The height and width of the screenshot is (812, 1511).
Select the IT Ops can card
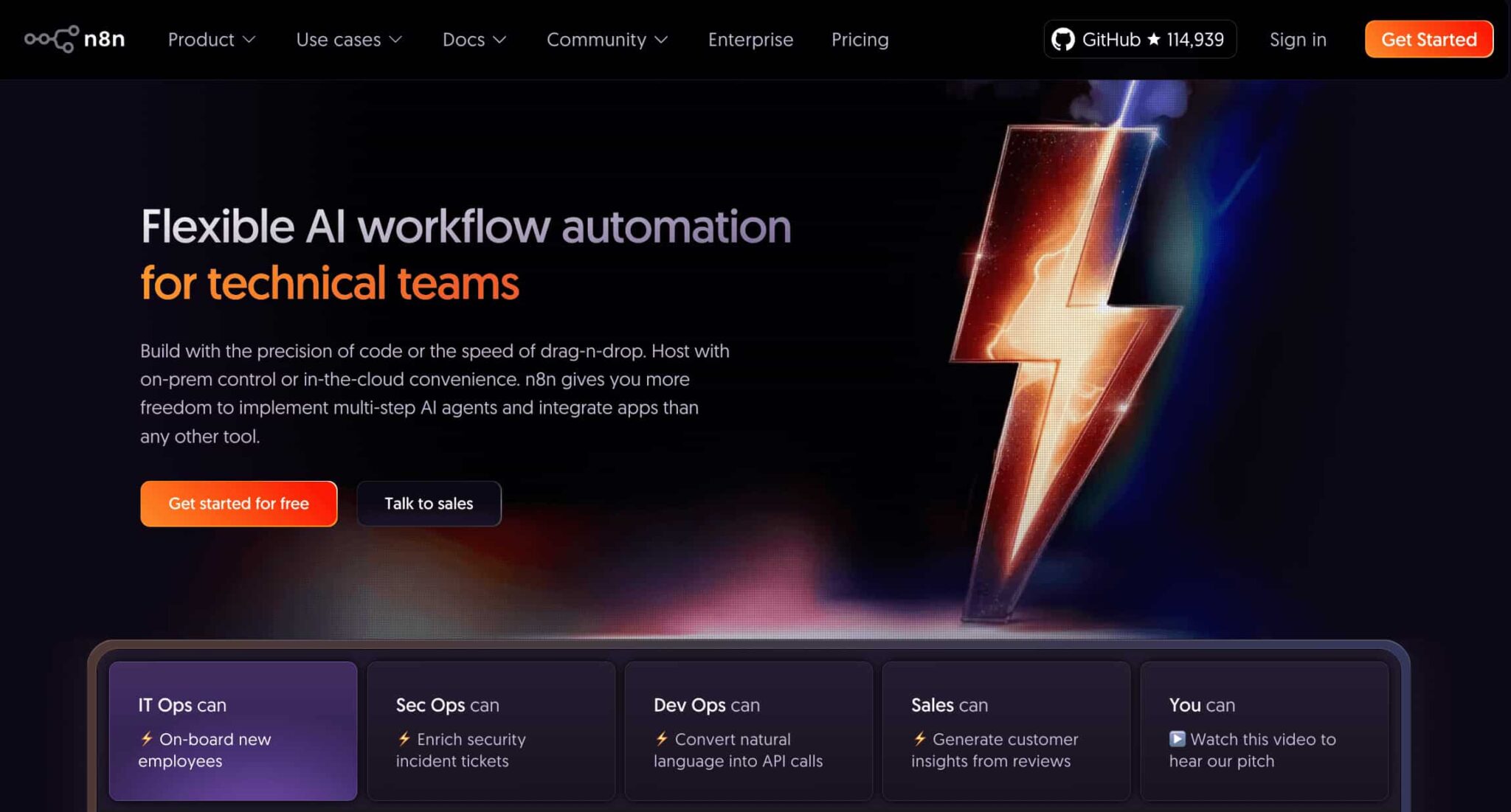point(232,730)
